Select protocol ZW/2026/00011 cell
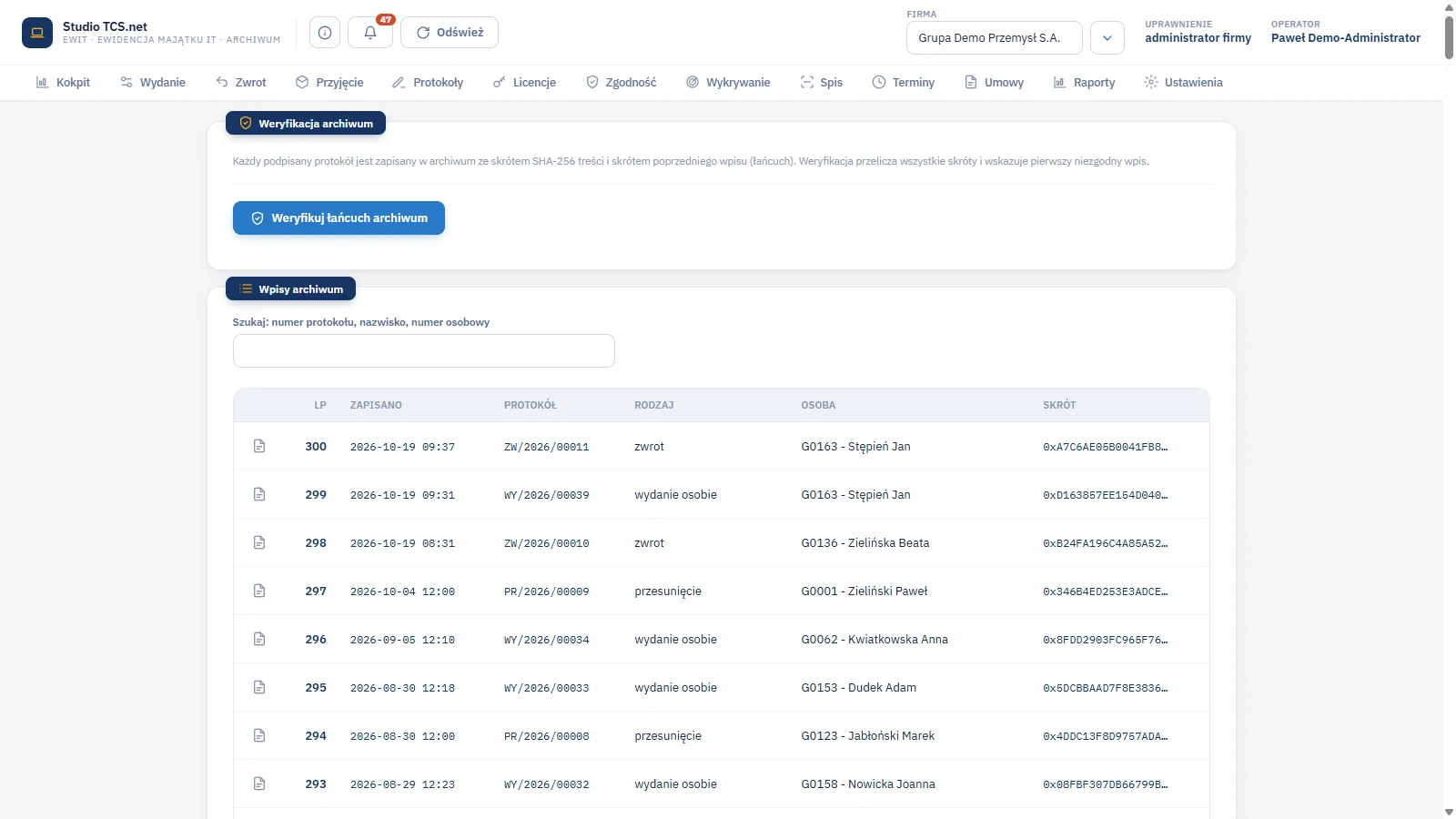The width and height of the screenshot is (1456, 819). [x=547, y=447]
